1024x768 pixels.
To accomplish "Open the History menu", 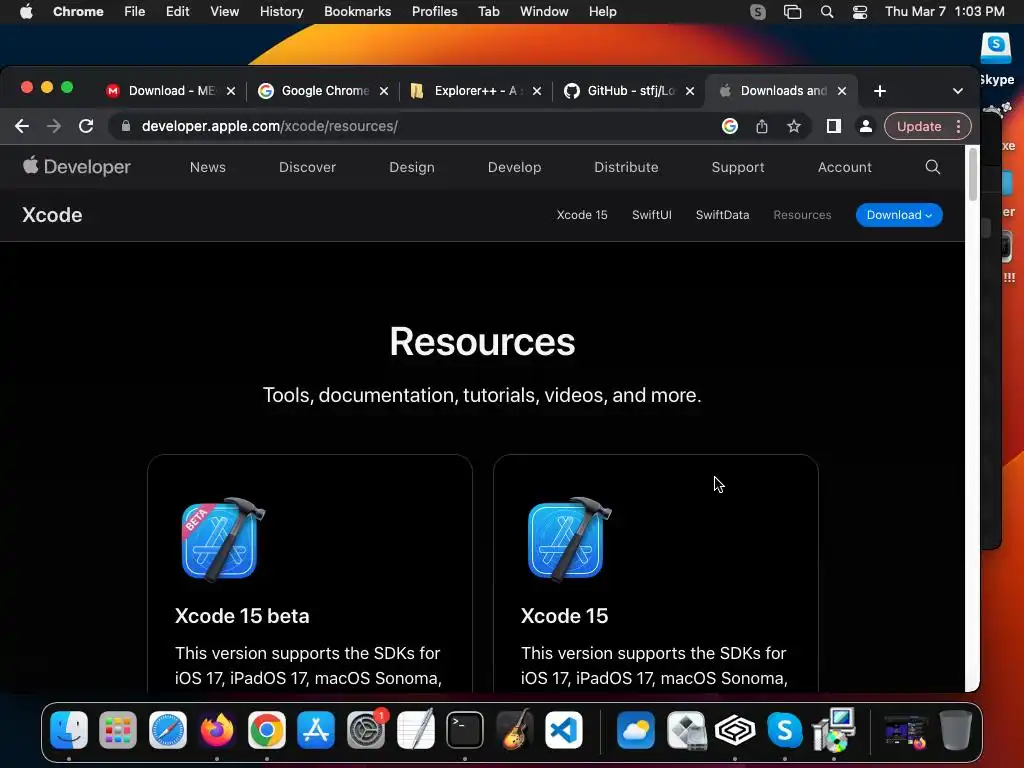I will [281, 12].
